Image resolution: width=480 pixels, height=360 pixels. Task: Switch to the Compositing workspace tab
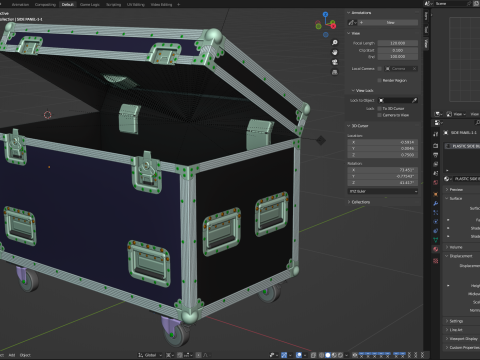tap(45, 4)
